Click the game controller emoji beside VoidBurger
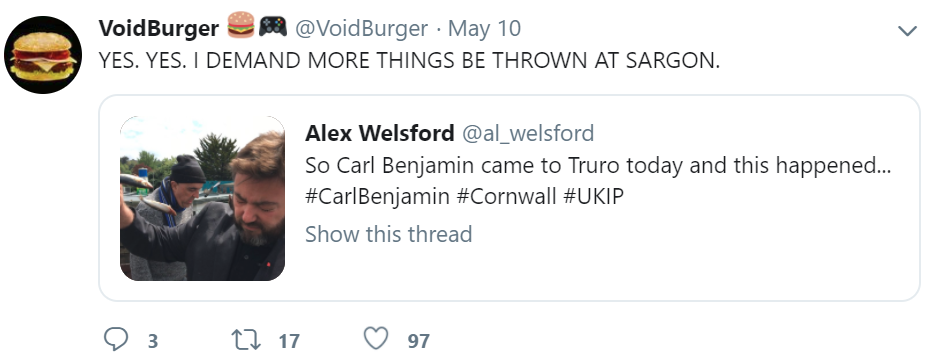This screenshot has height=364, width=932. tap(273, 26)
